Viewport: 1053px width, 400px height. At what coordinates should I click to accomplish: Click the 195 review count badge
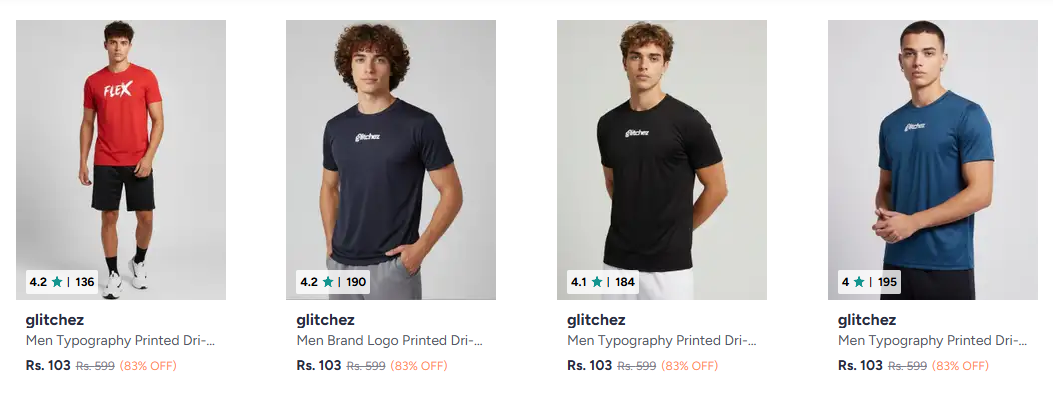[887, 282]
